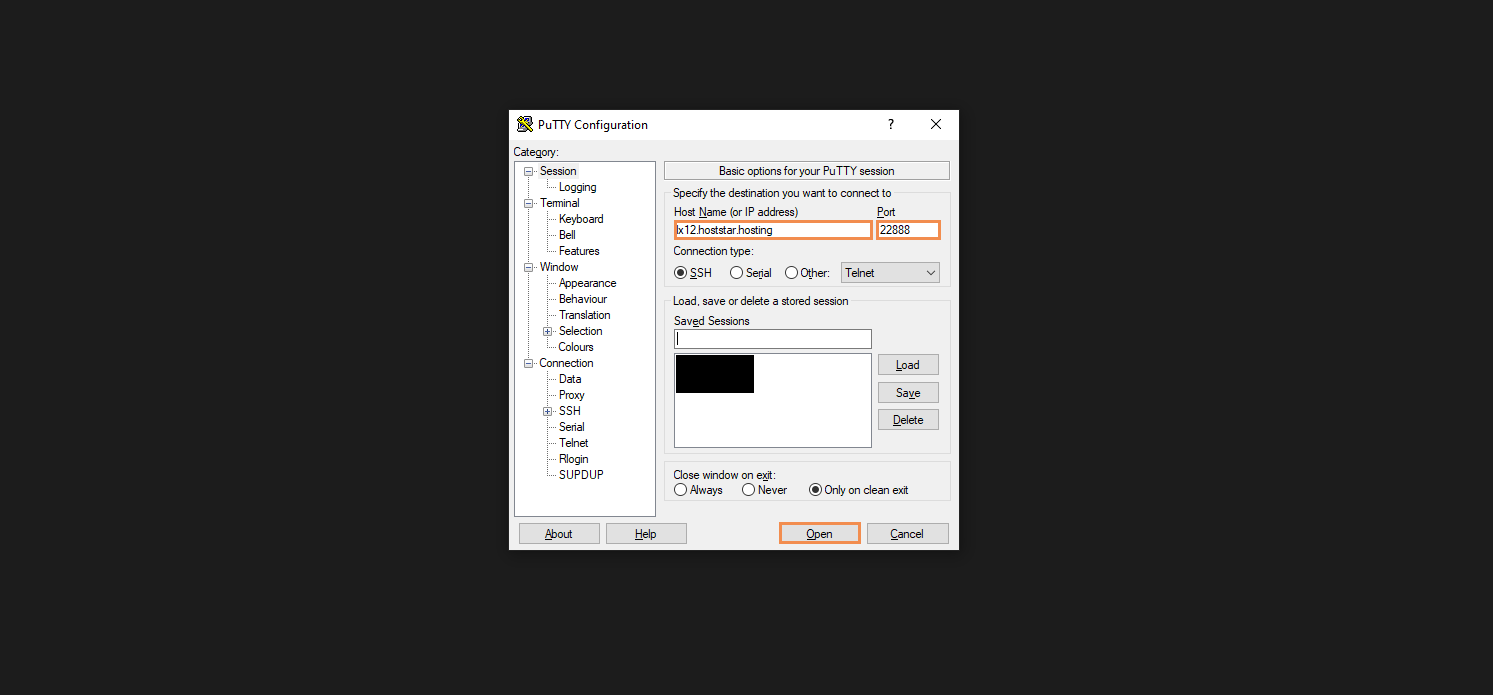Open the Translation settings category
The image size is (1493, 695).
click(x=585, y=315)
